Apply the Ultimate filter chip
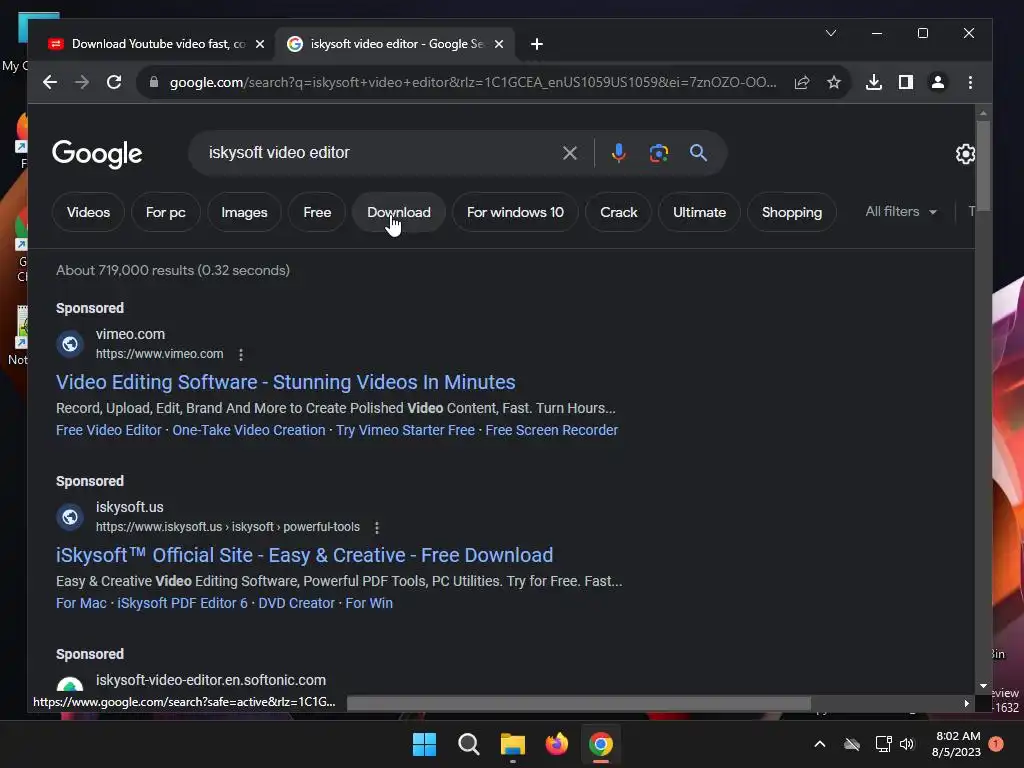The image size is (1024, 768). (x=699, y=212)
